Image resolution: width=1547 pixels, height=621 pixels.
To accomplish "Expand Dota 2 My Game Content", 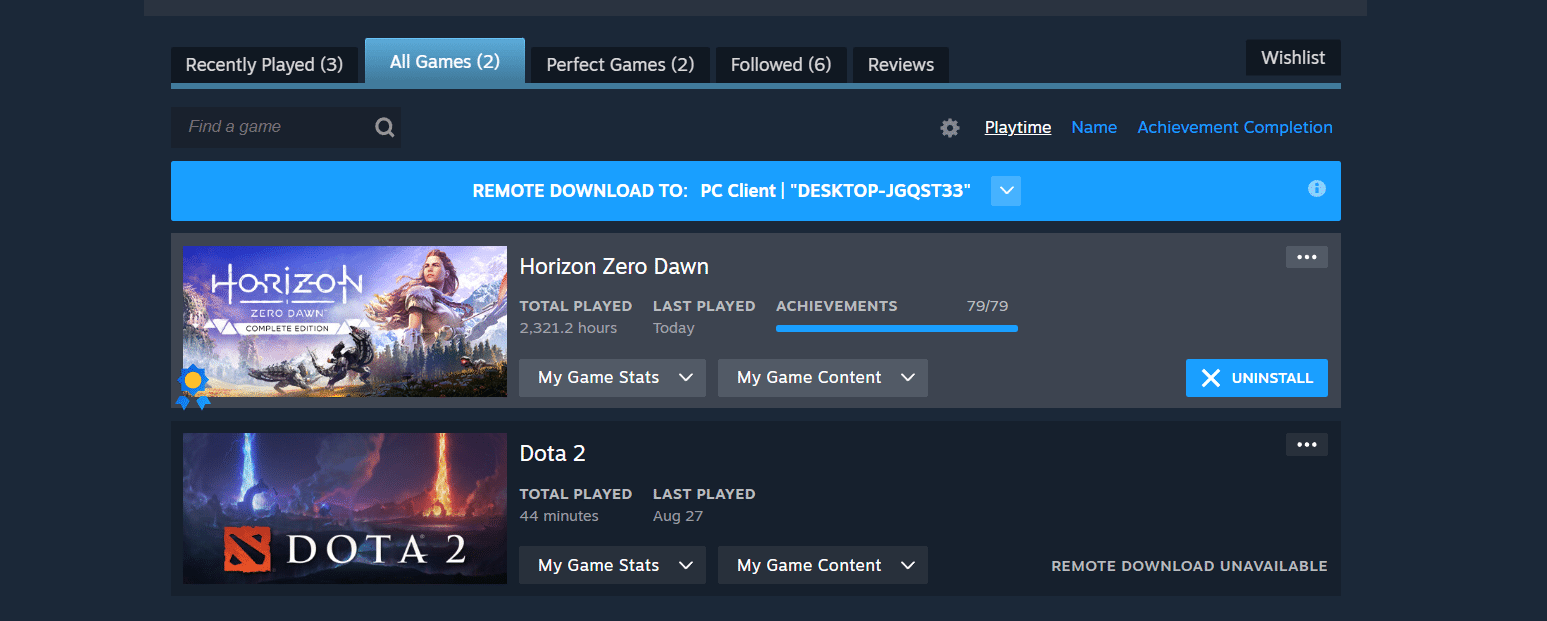I will 823,565.
